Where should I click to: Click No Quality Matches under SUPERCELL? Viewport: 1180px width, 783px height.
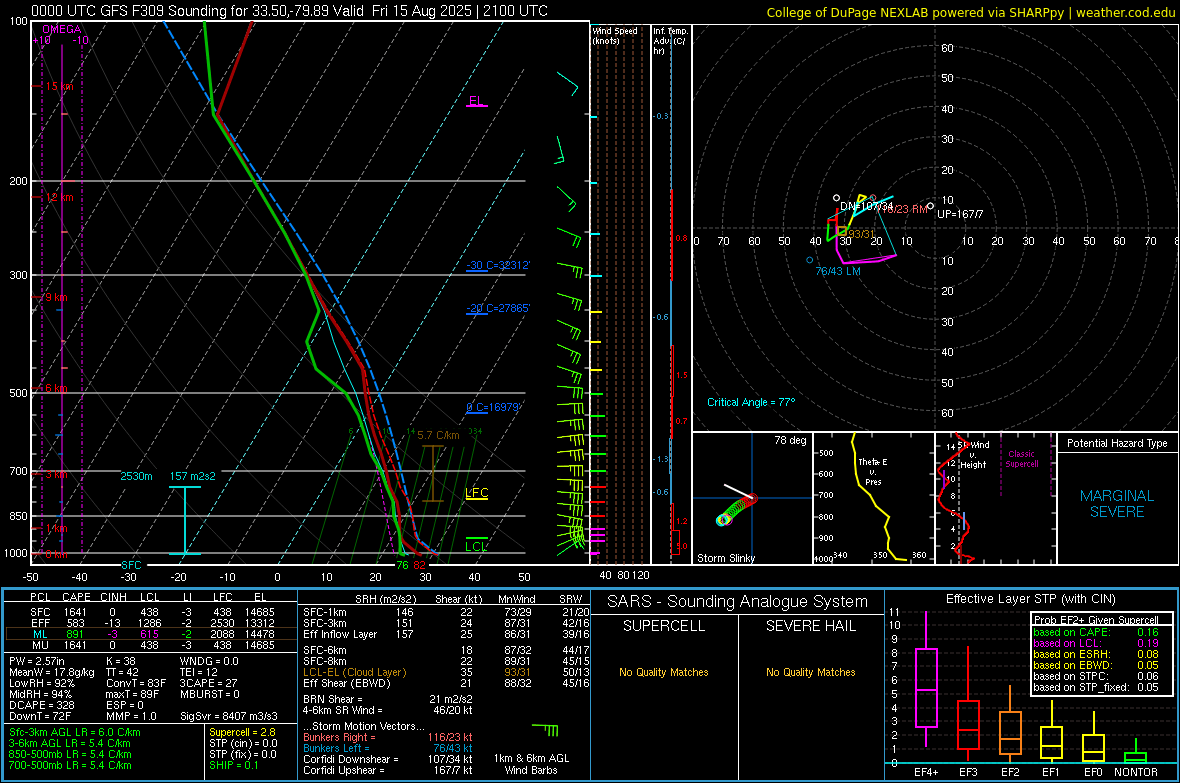pos(664,672)
